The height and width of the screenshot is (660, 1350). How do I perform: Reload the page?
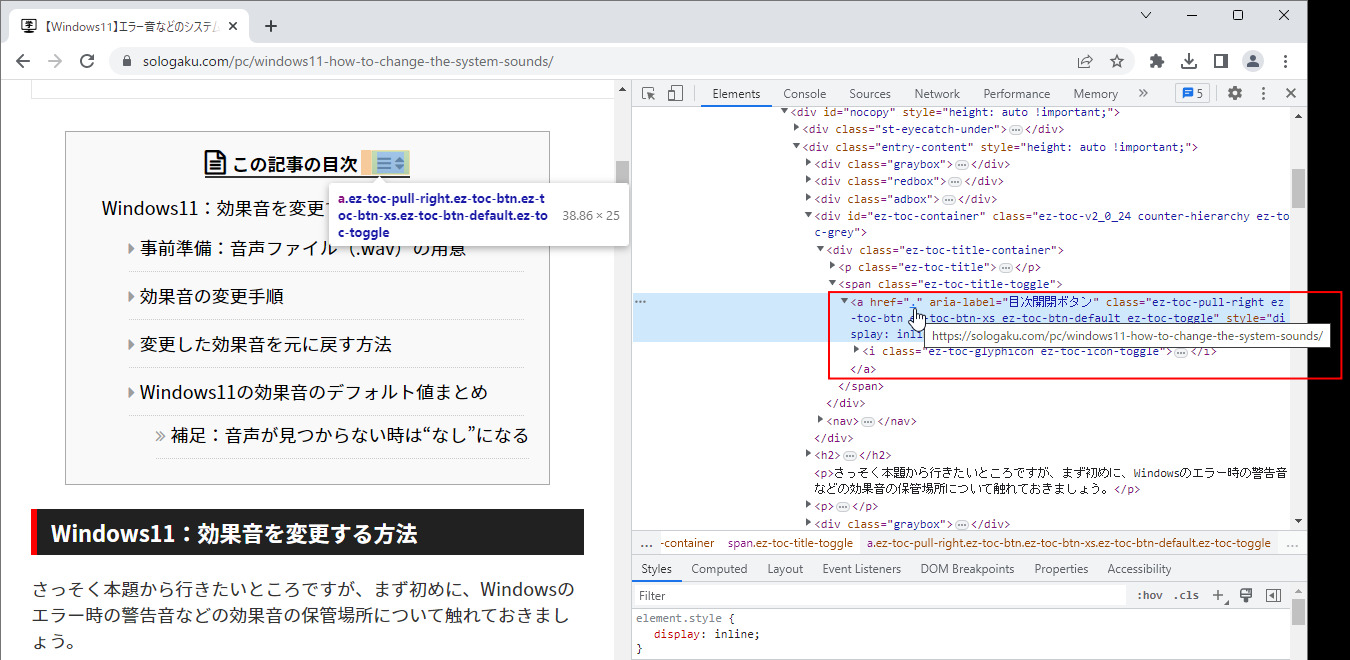tap(87, 61)
